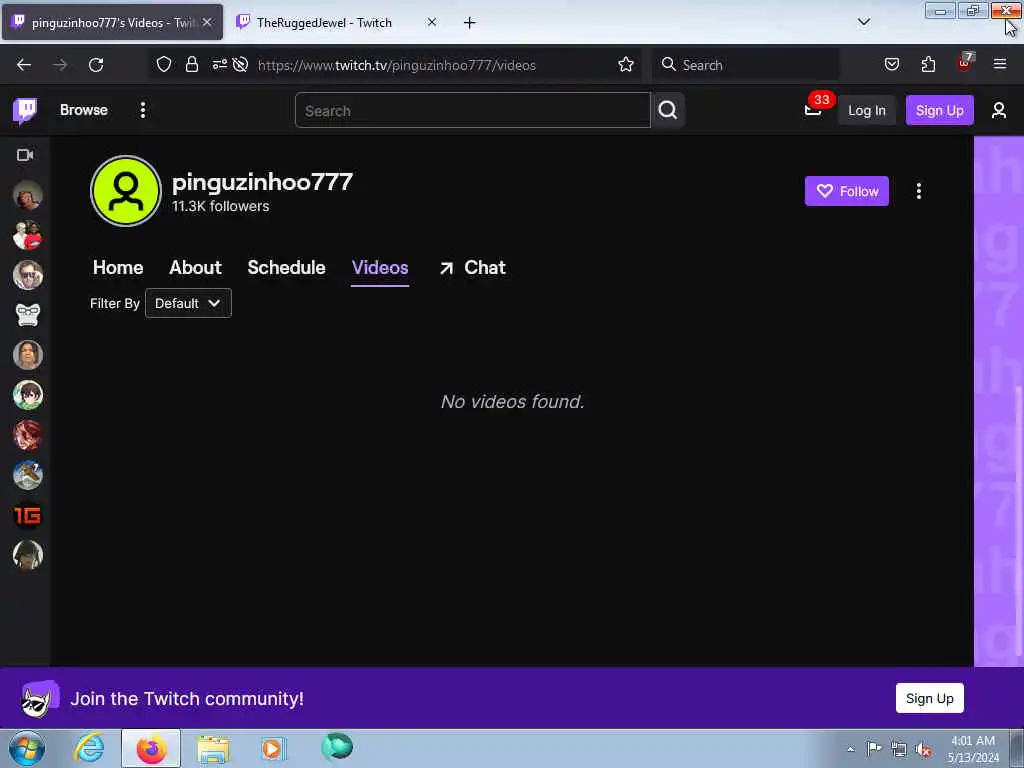Viewport: 1024px width, 768px height.
Task: Select the channel Videos tab
Action: click(380, 268)
